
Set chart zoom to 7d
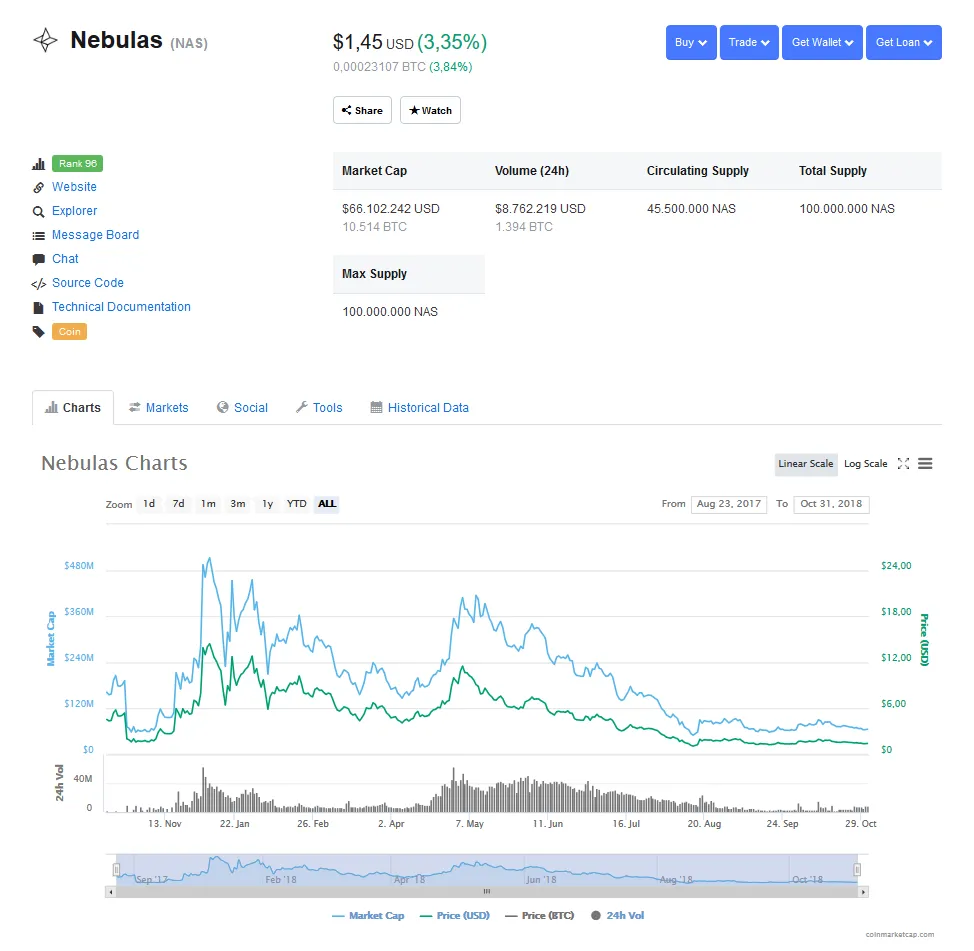179,504
